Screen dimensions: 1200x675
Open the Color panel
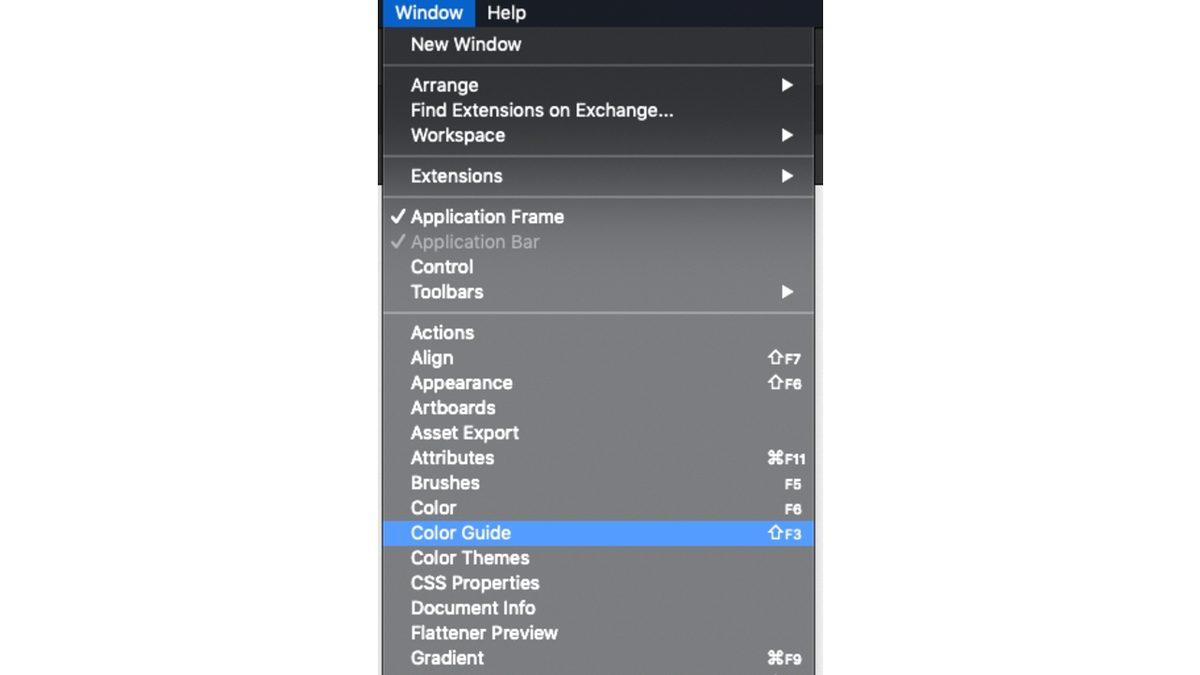(x=433, y=508)
